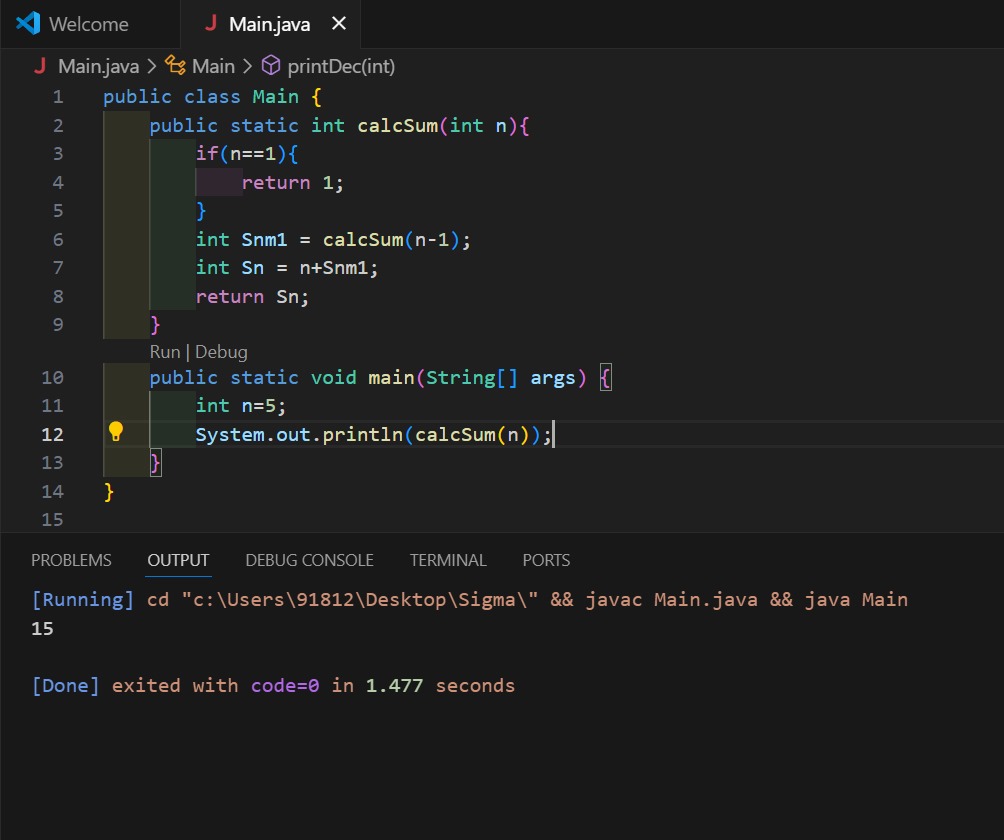Switch to the Welcome tab
This screenshot has width=1004, height=840.
coord(90,24)
